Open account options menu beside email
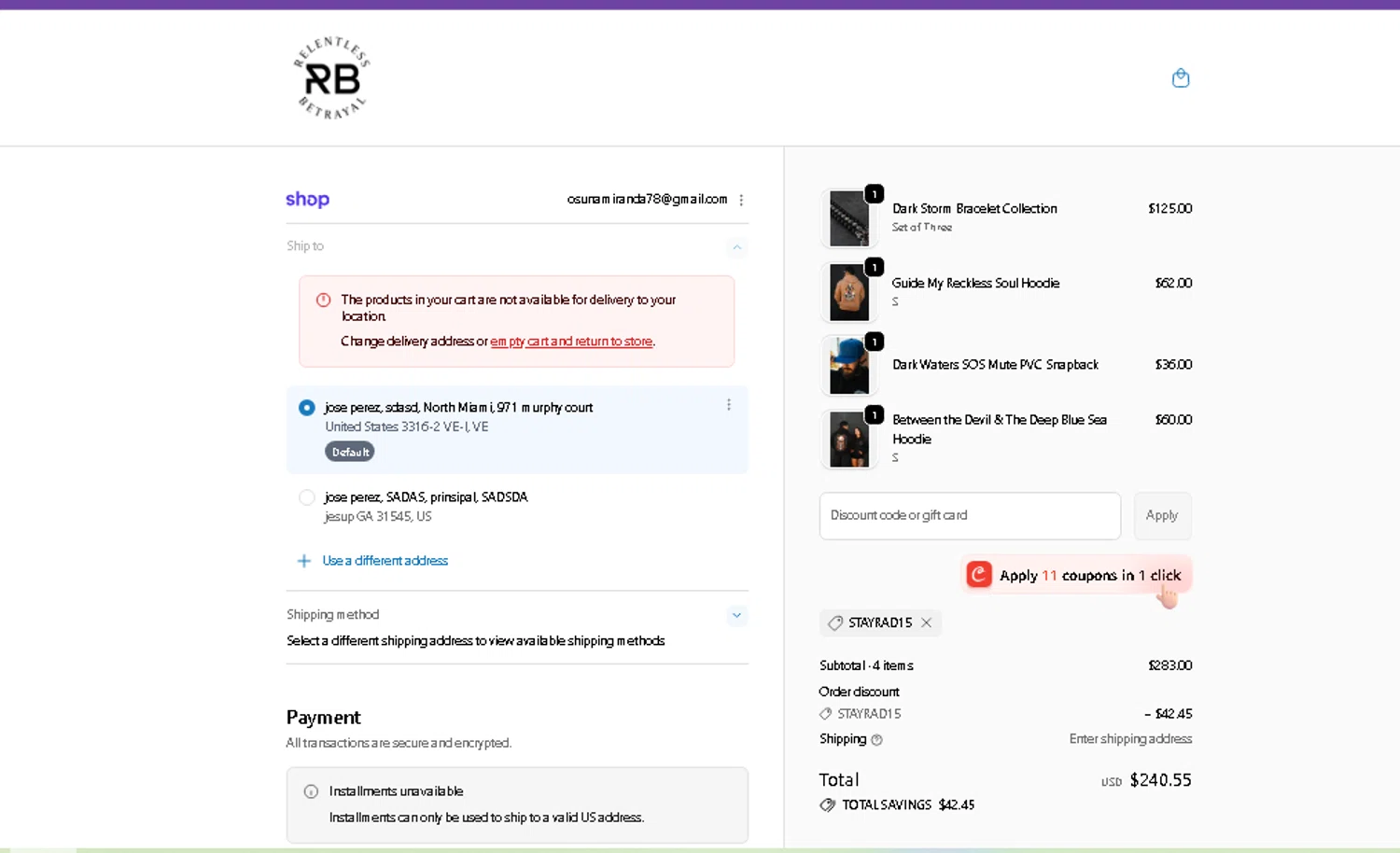 [x=741, y=200]
